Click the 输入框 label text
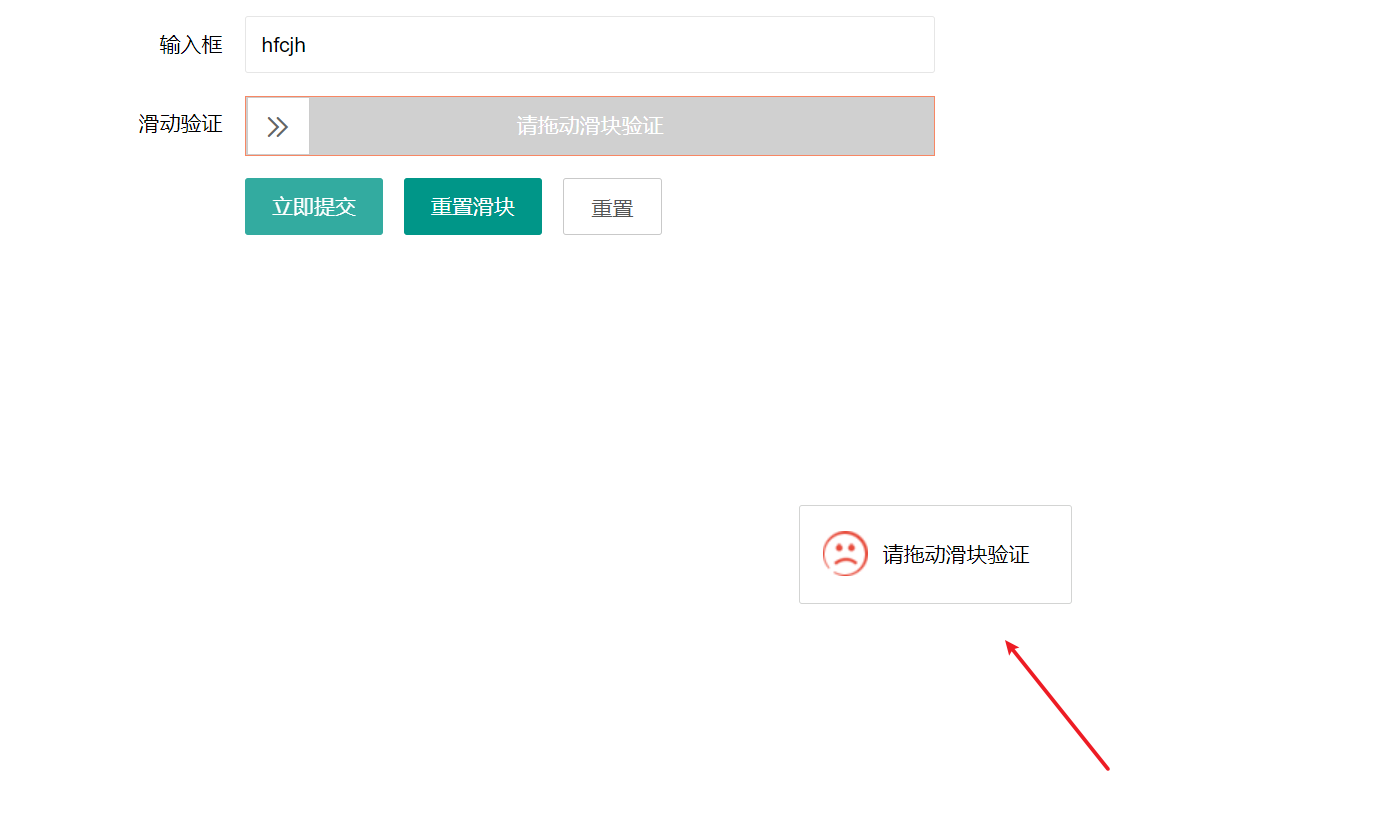 190,44
